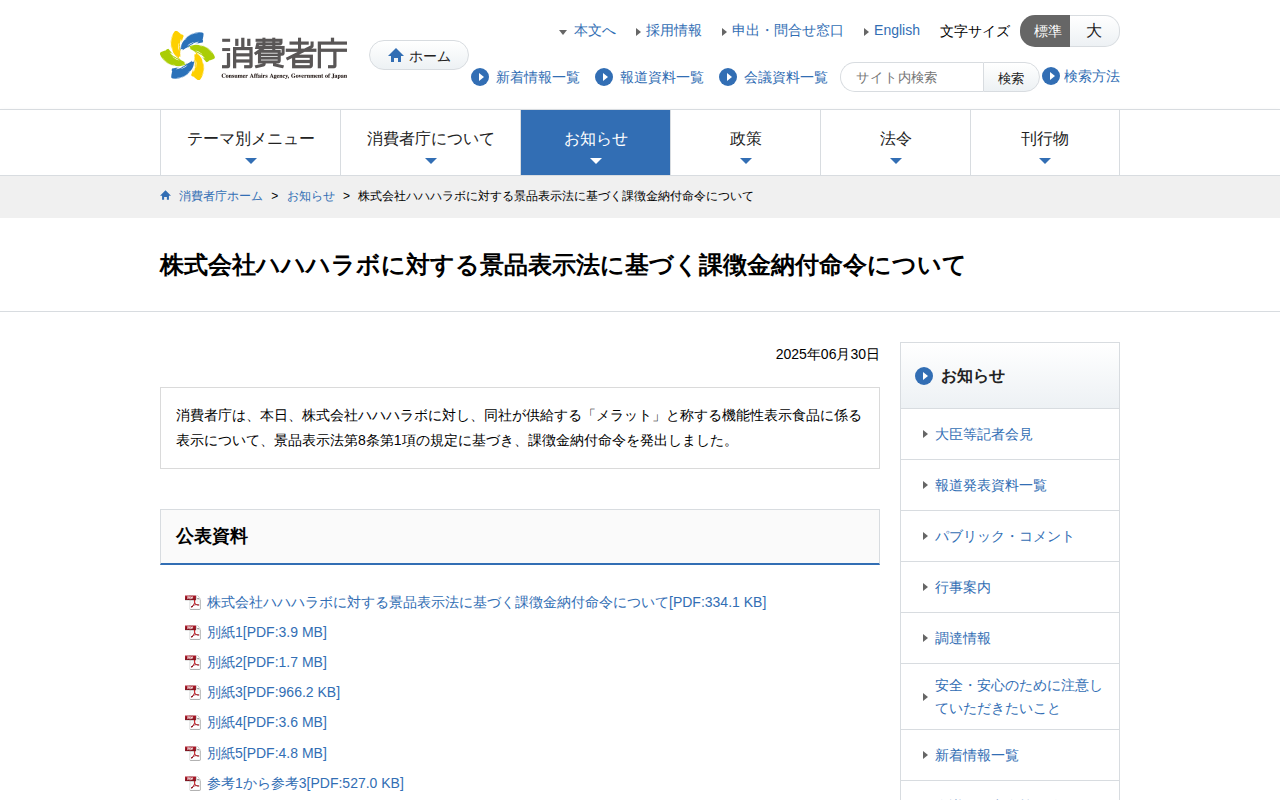Click the arrow icon beside 検索方法

(x=1051, y=76)
